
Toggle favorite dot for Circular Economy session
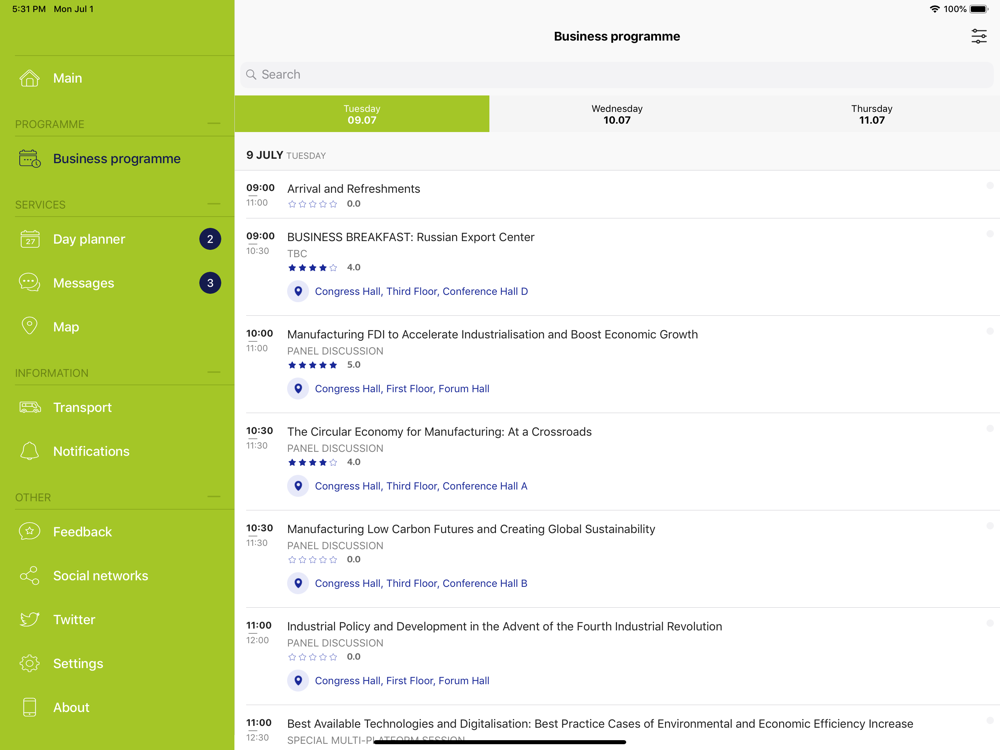coord(989,429)
